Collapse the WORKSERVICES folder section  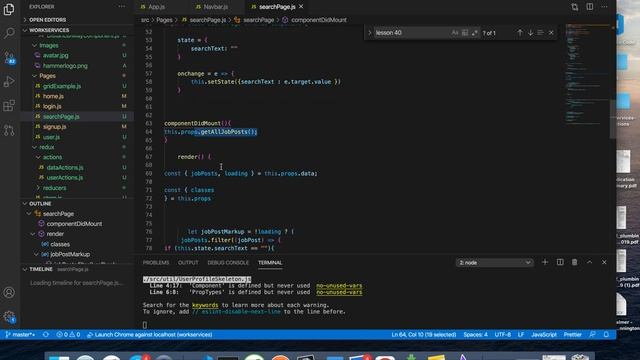(x=78, y=30)
